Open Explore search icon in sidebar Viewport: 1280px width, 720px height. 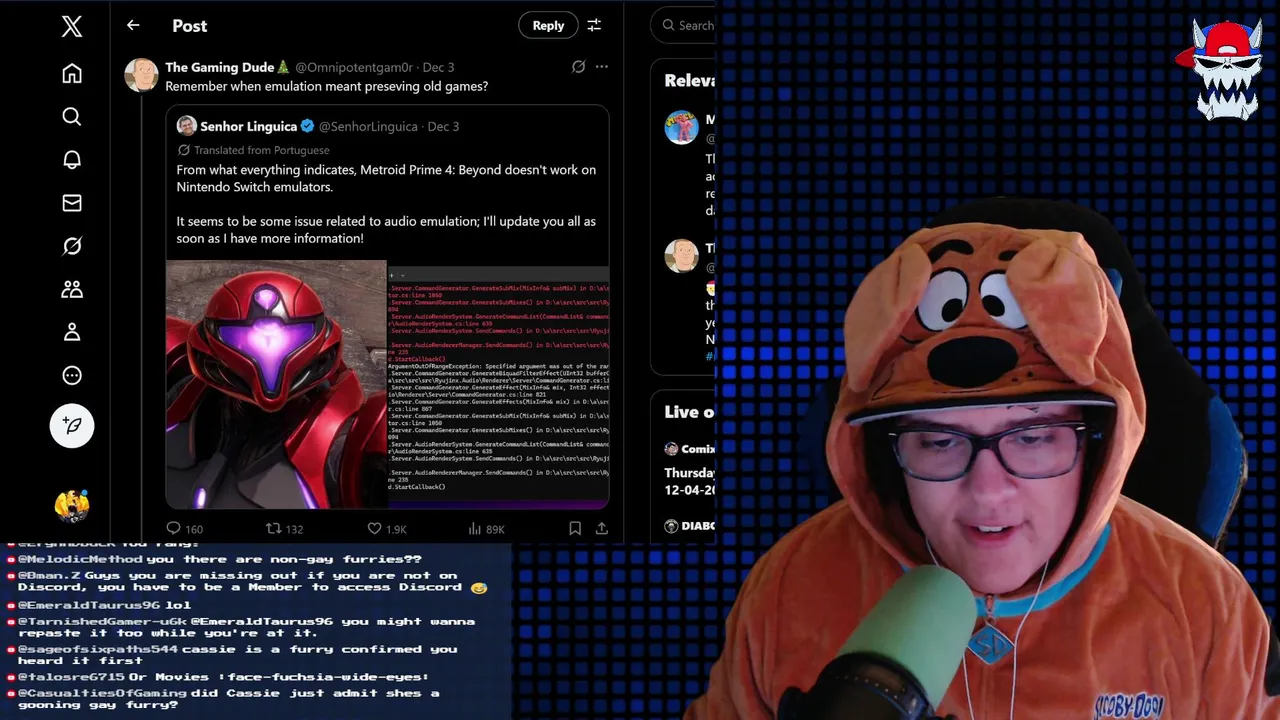click(x=72, y=117)
